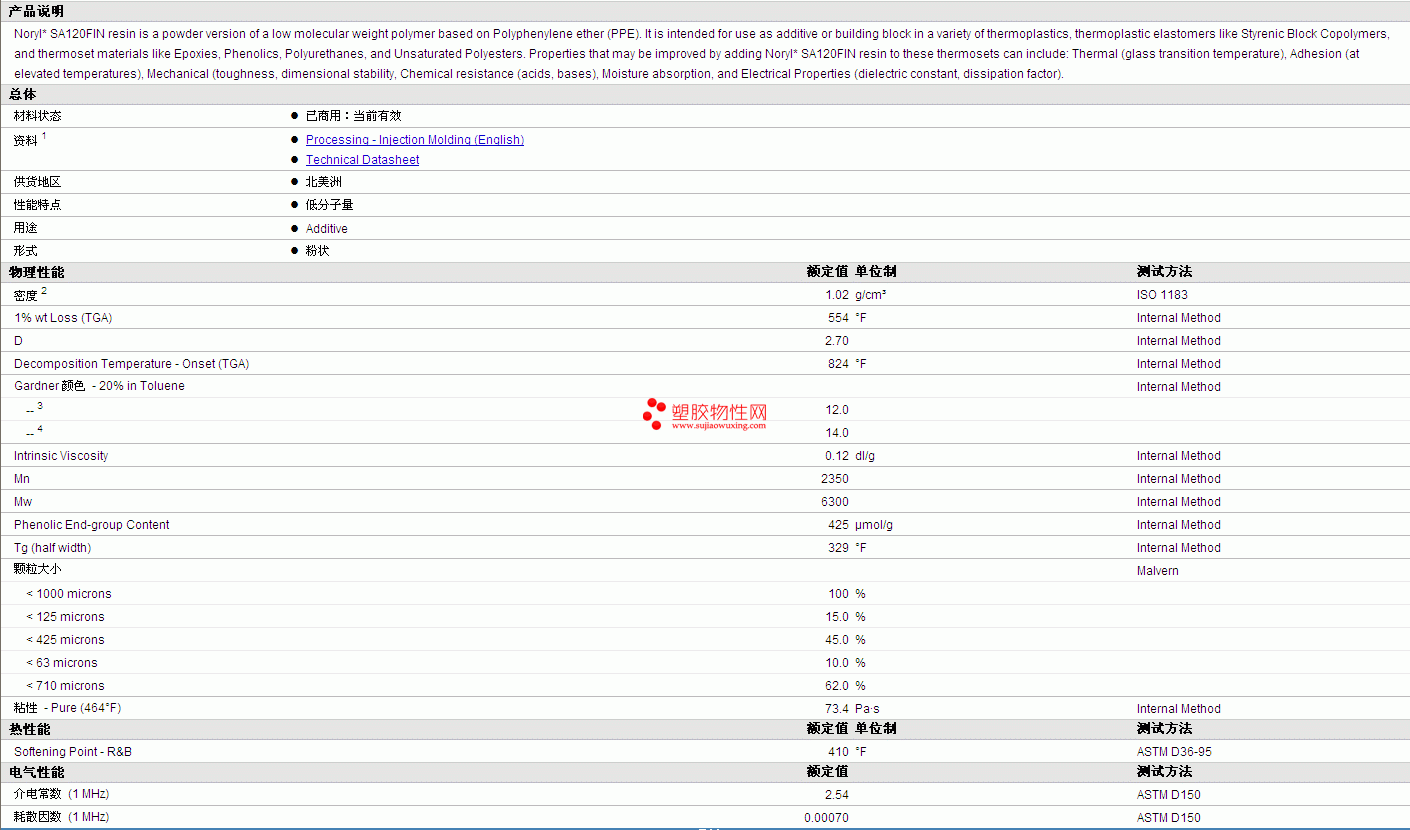Image resolution: width=1410 pixels, height=830 pixels.
Task: Click the Mw row label
Action: coord(23,502)
